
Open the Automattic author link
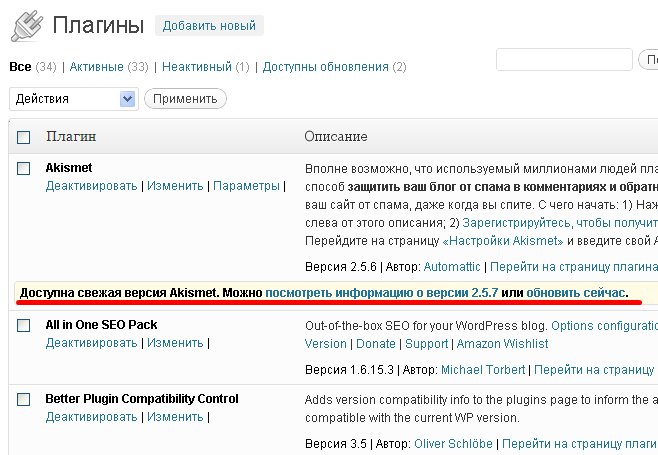pyautogui.click(x=452, y=267)
